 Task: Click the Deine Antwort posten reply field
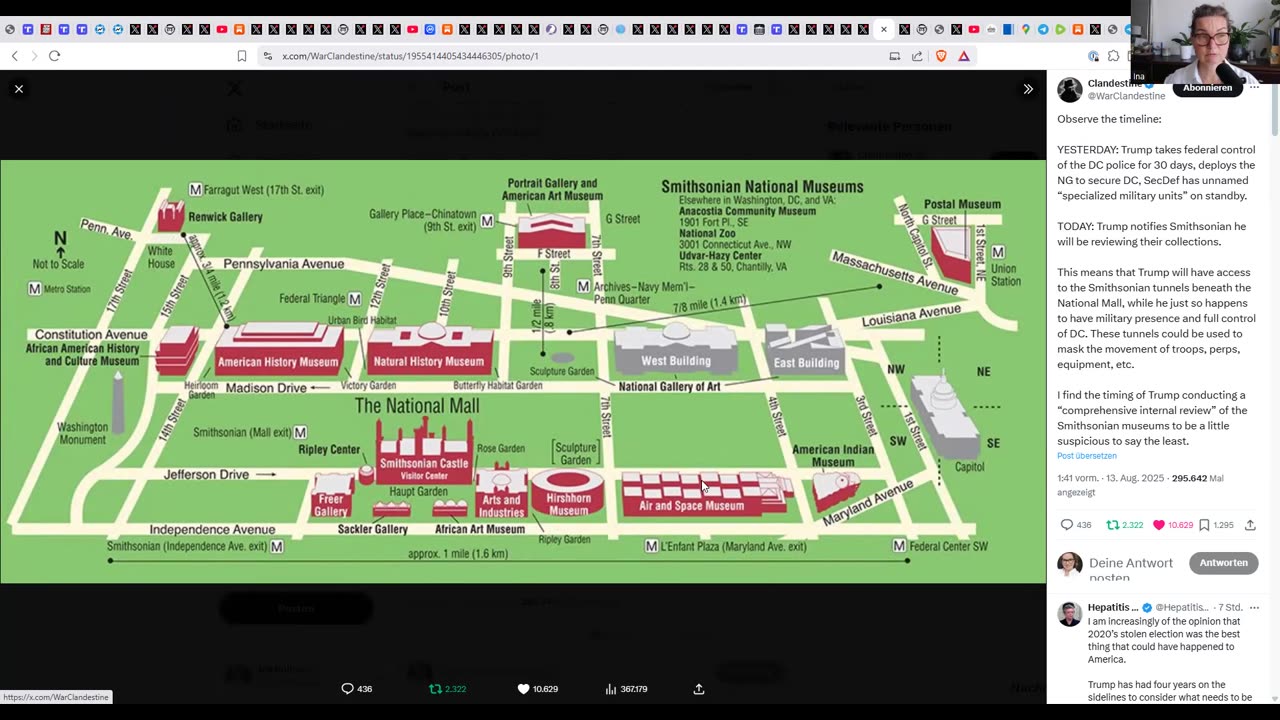pos(1131,570)
